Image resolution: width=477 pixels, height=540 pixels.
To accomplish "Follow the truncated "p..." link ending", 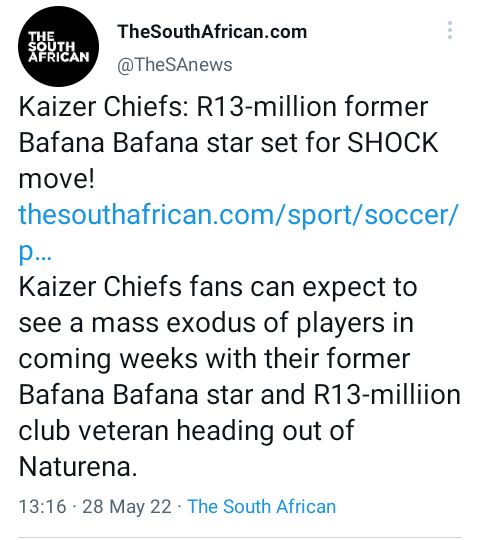I will pyautogui.click(x=35, y=253).
